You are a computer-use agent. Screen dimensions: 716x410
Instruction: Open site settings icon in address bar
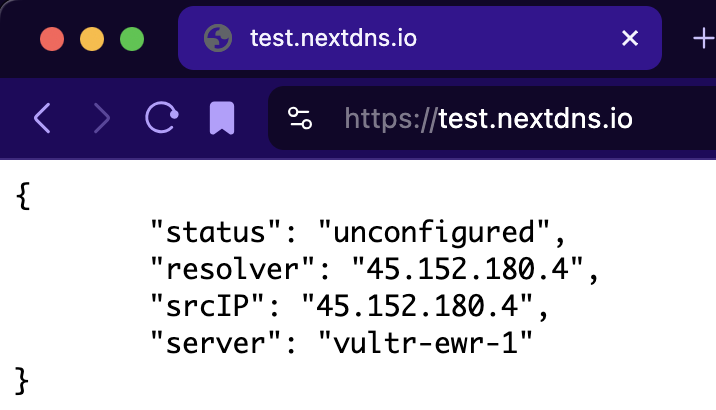click(x=300, y=118)
